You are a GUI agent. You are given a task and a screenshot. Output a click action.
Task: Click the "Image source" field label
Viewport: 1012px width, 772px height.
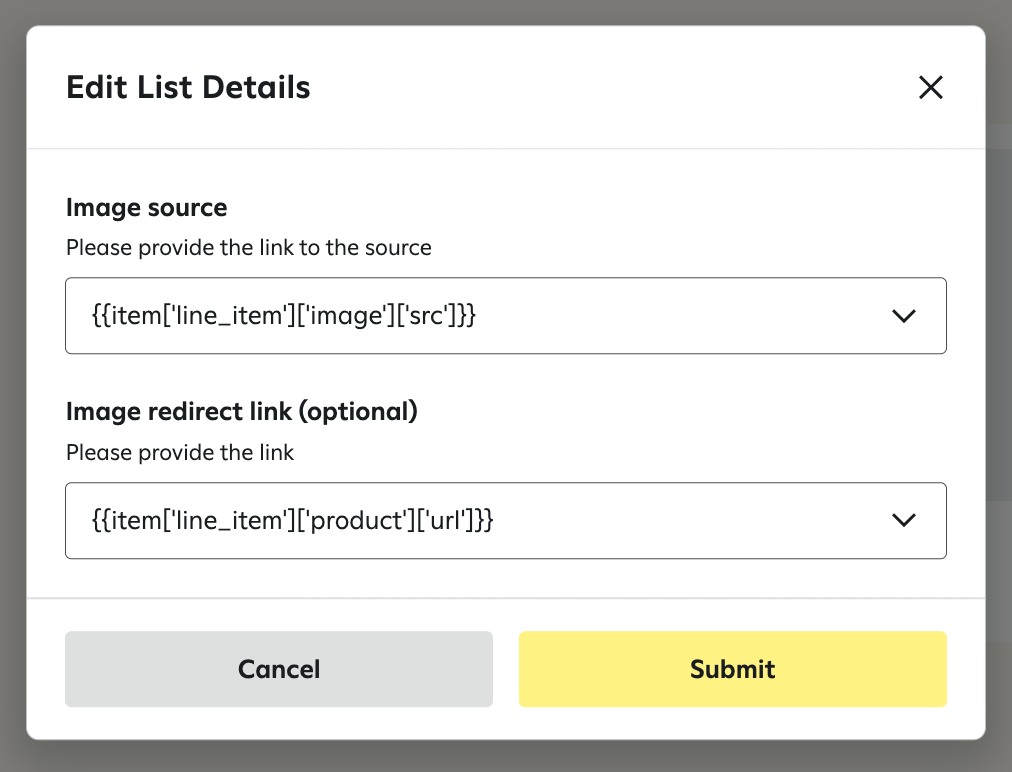tap(147, 208)
